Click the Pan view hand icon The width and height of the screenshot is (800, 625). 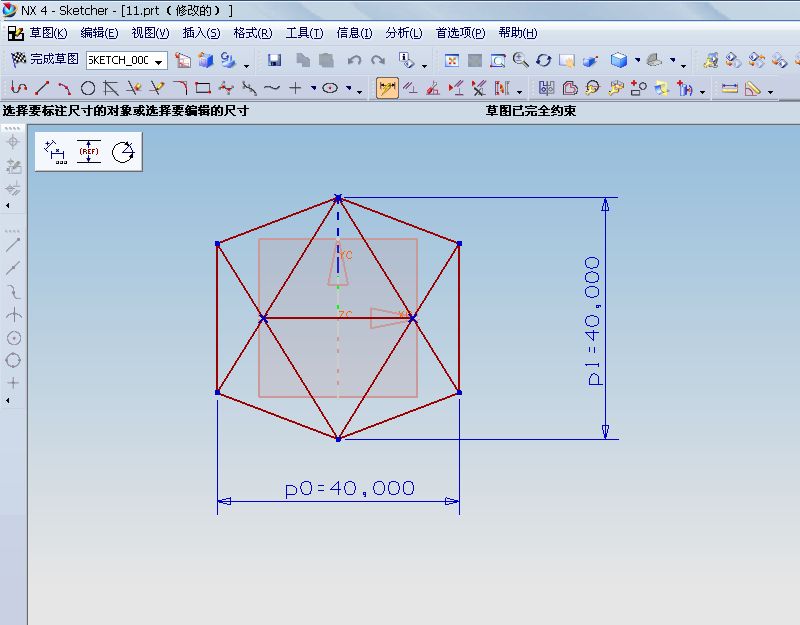[566, 60]
